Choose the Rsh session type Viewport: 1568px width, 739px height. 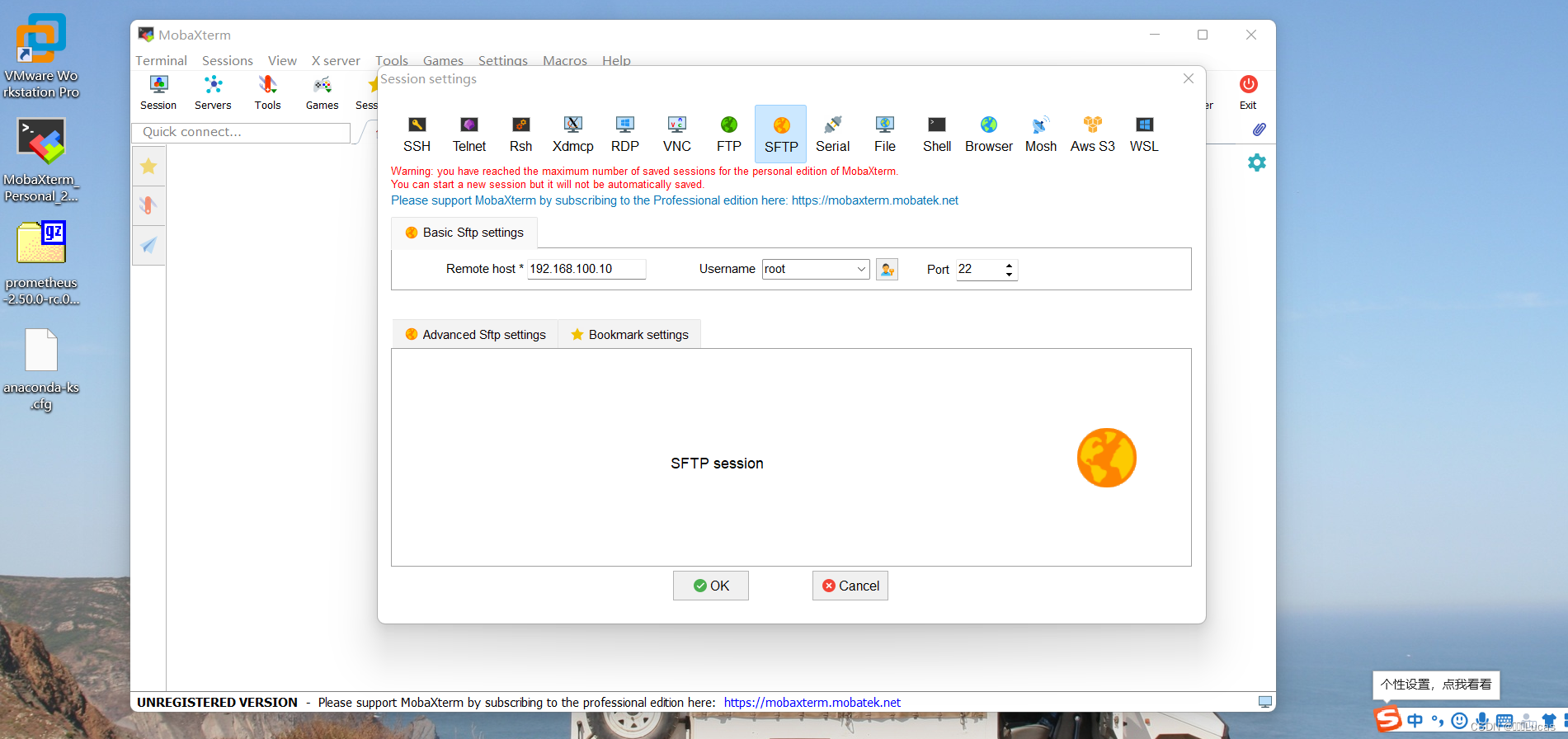click(x=520, y=134)
